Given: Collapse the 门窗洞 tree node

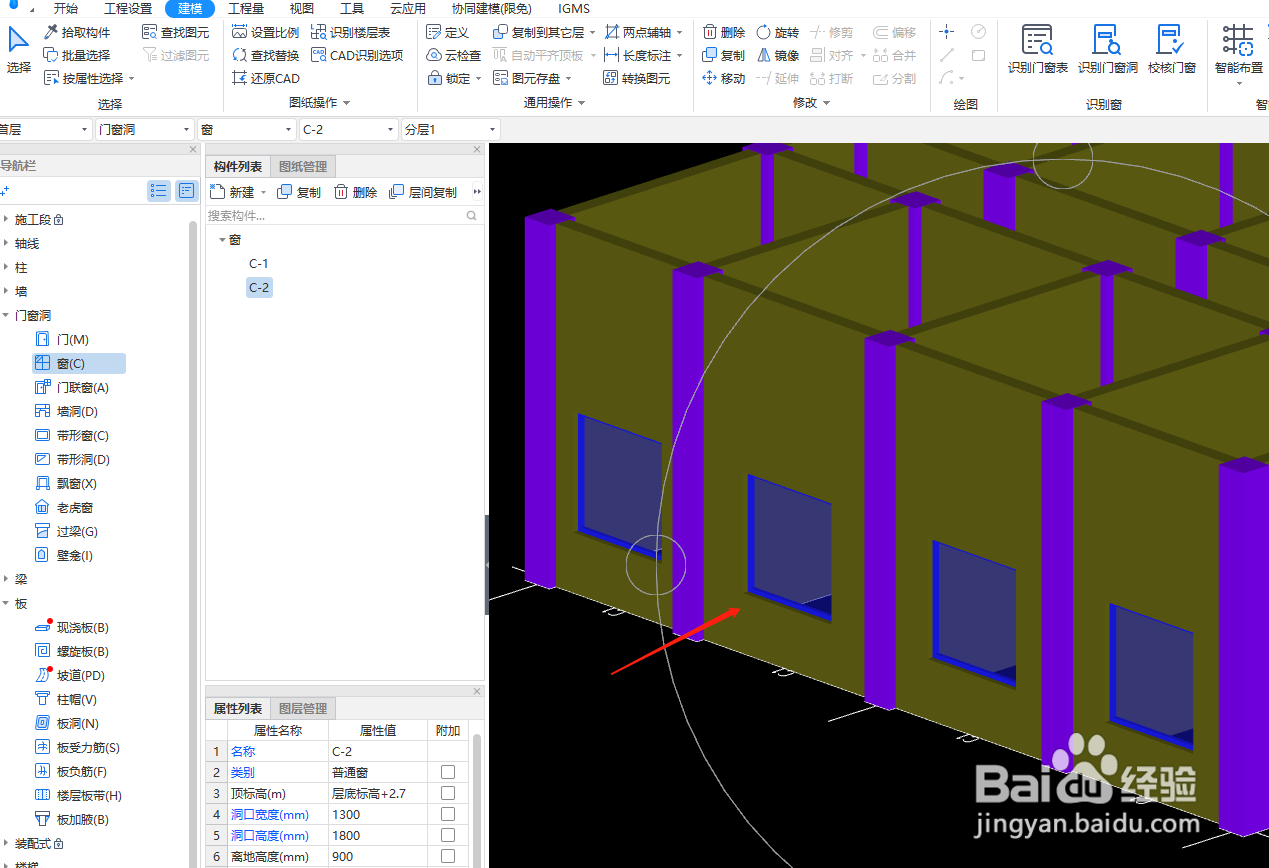Looking at the screenshot, I should coord(6,316).
